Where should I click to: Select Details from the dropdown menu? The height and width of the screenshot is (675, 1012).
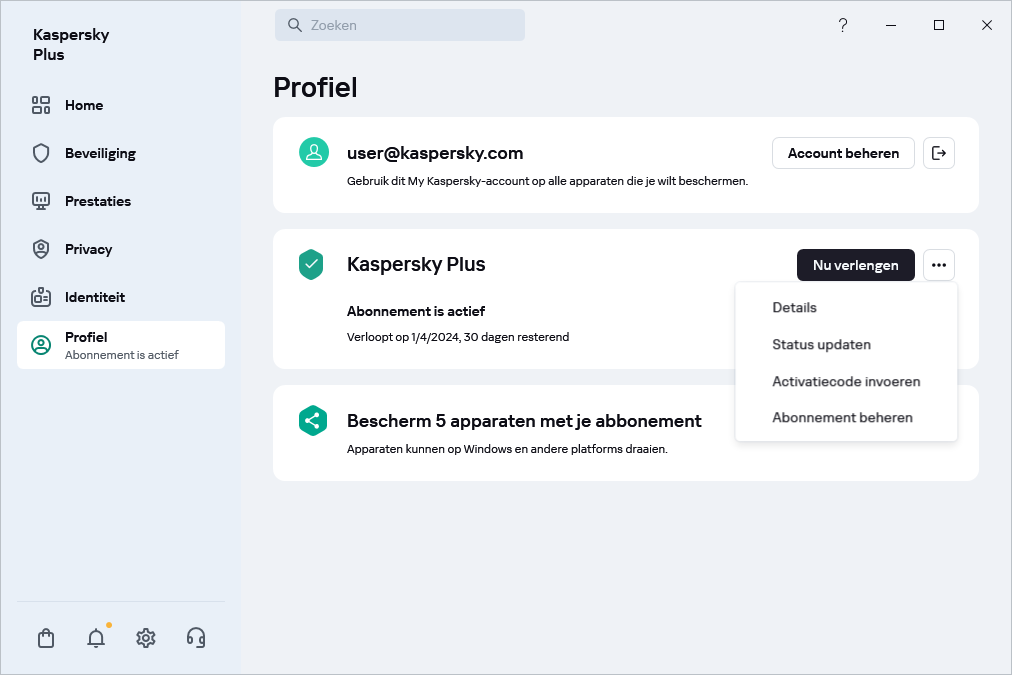tap(794, 308)
